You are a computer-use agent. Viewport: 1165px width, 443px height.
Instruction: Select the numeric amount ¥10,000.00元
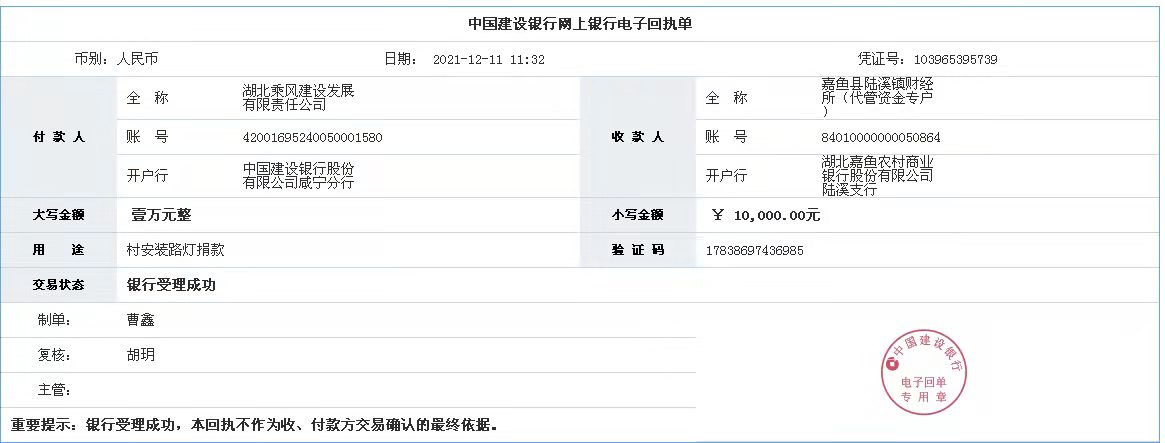pos(766,215)
